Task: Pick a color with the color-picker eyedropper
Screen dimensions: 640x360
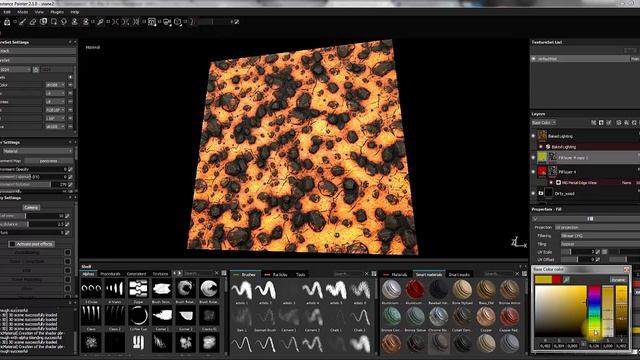Action: tap(567, 280)
